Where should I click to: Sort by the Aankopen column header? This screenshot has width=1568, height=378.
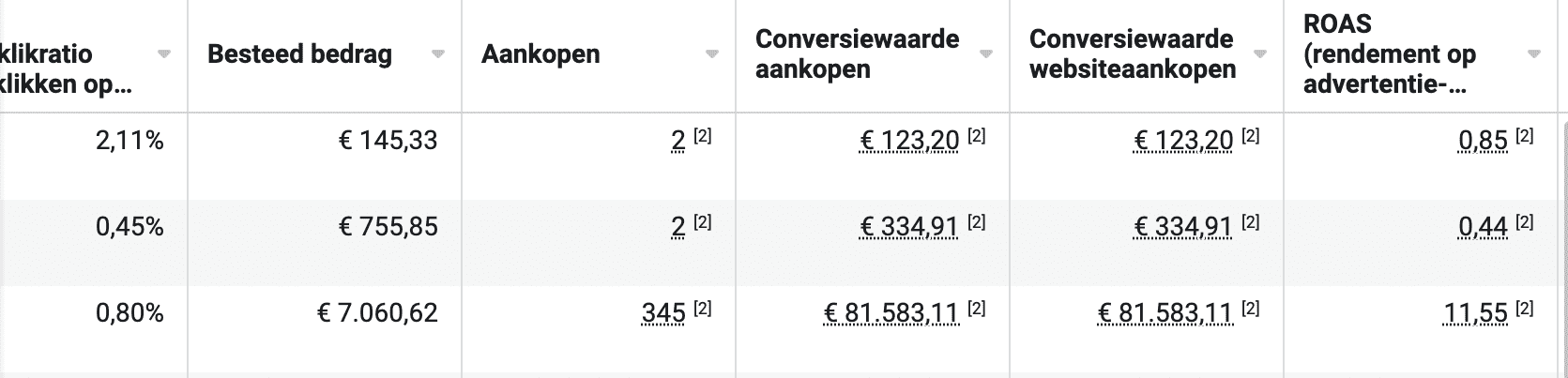tap(540, 54)
